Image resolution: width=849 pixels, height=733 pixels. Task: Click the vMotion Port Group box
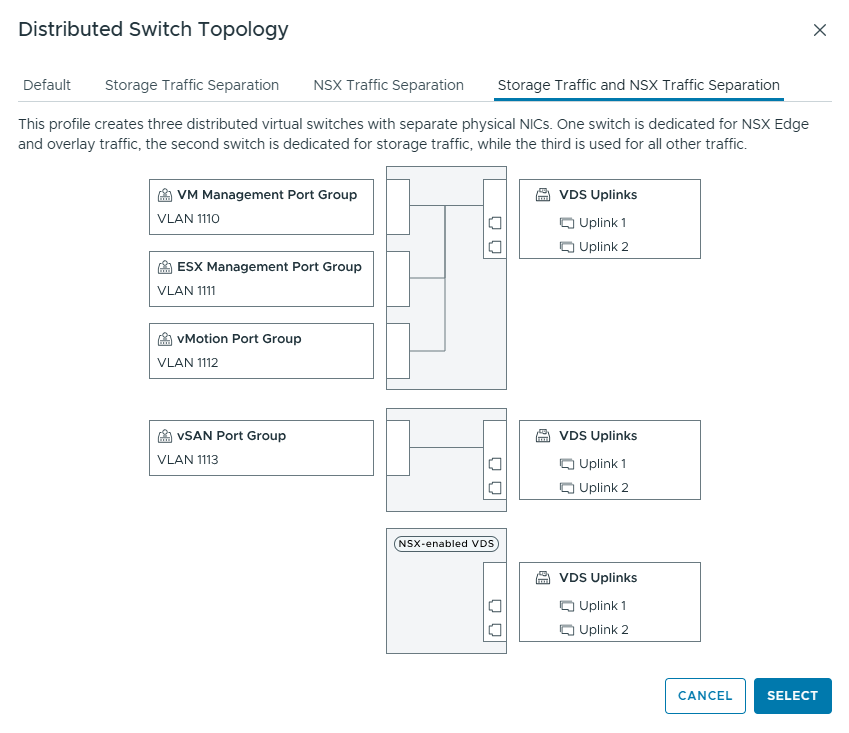(261, 351)
